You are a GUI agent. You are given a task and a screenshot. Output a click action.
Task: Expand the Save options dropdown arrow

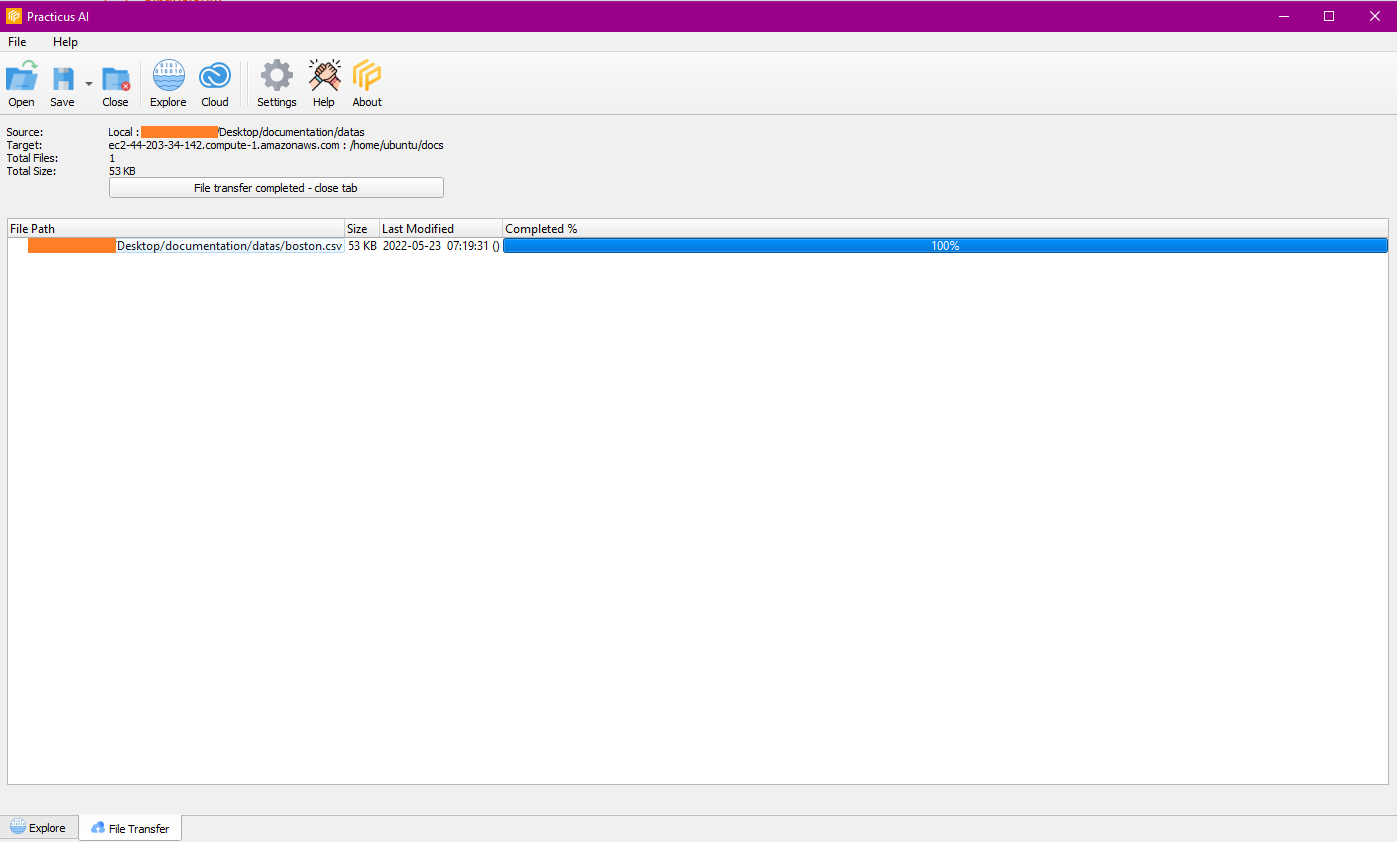coord(88,83)
